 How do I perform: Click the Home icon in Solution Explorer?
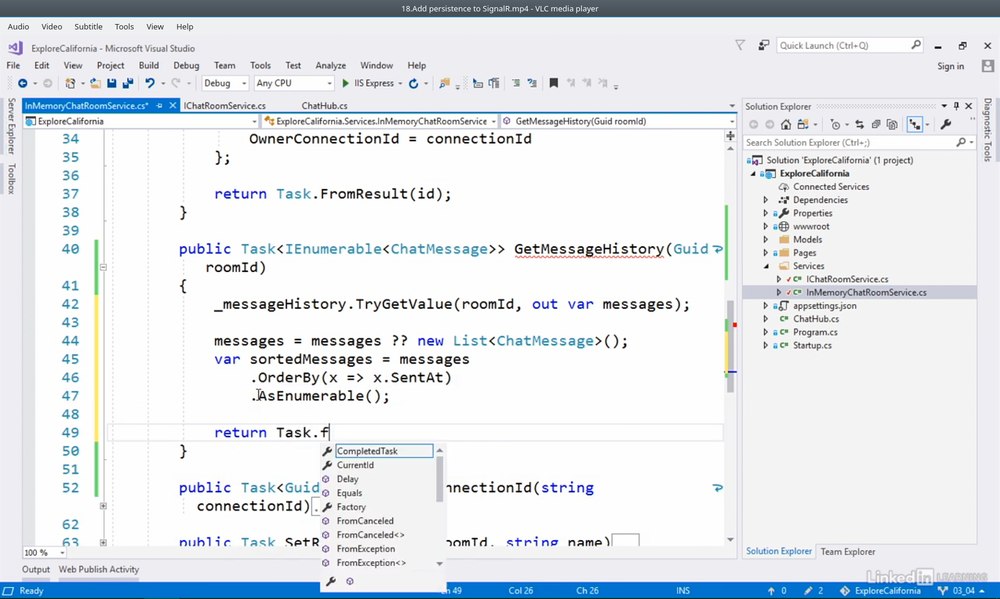786,125
